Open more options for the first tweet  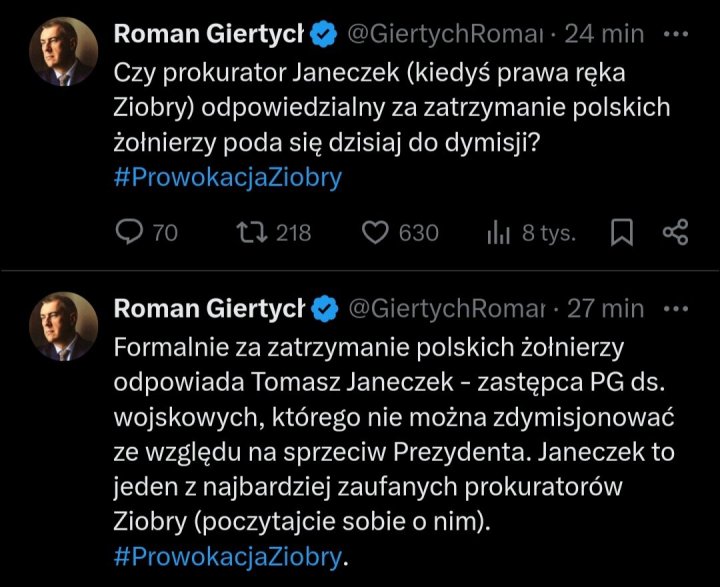click(677, 33)
